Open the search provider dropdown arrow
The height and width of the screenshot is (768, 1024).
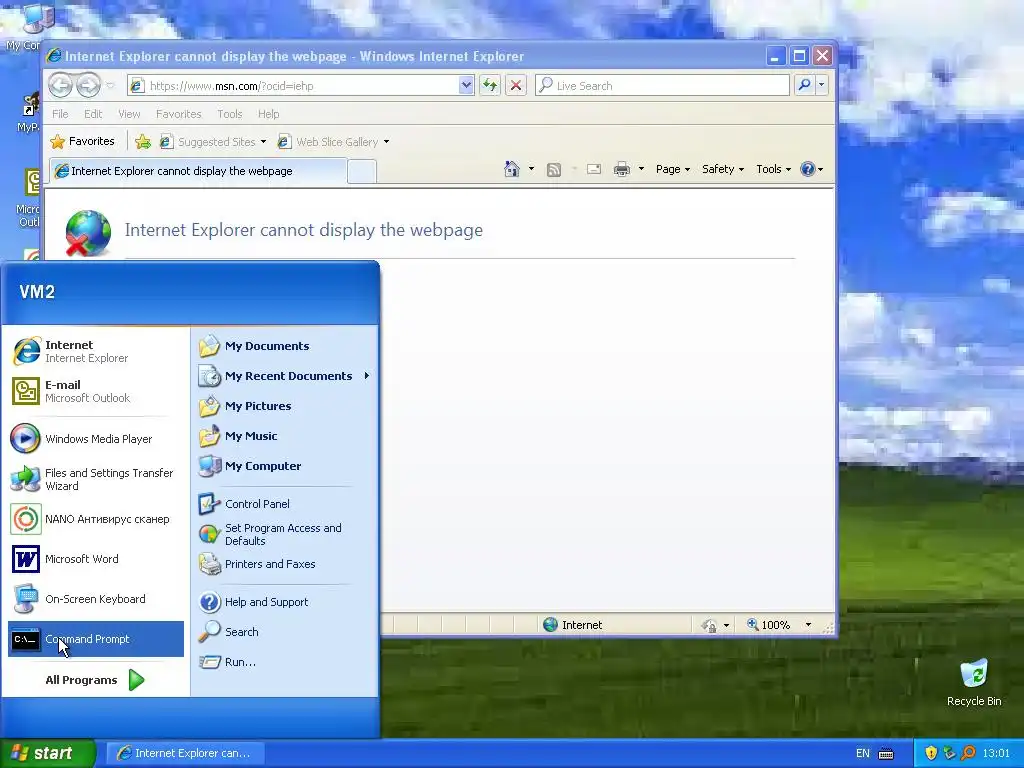pos(822,85)
